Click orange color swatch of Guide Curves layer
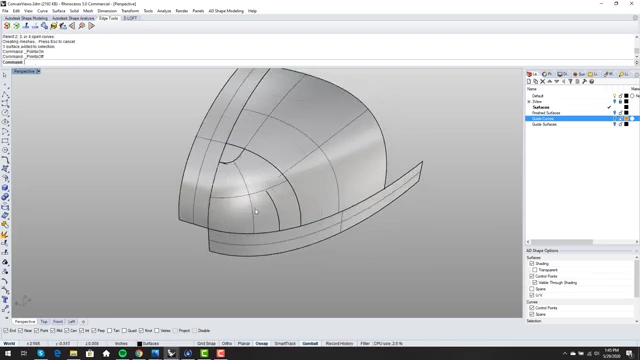The width and height of the screenshot is (640, 360). click(x=627, y=119)
